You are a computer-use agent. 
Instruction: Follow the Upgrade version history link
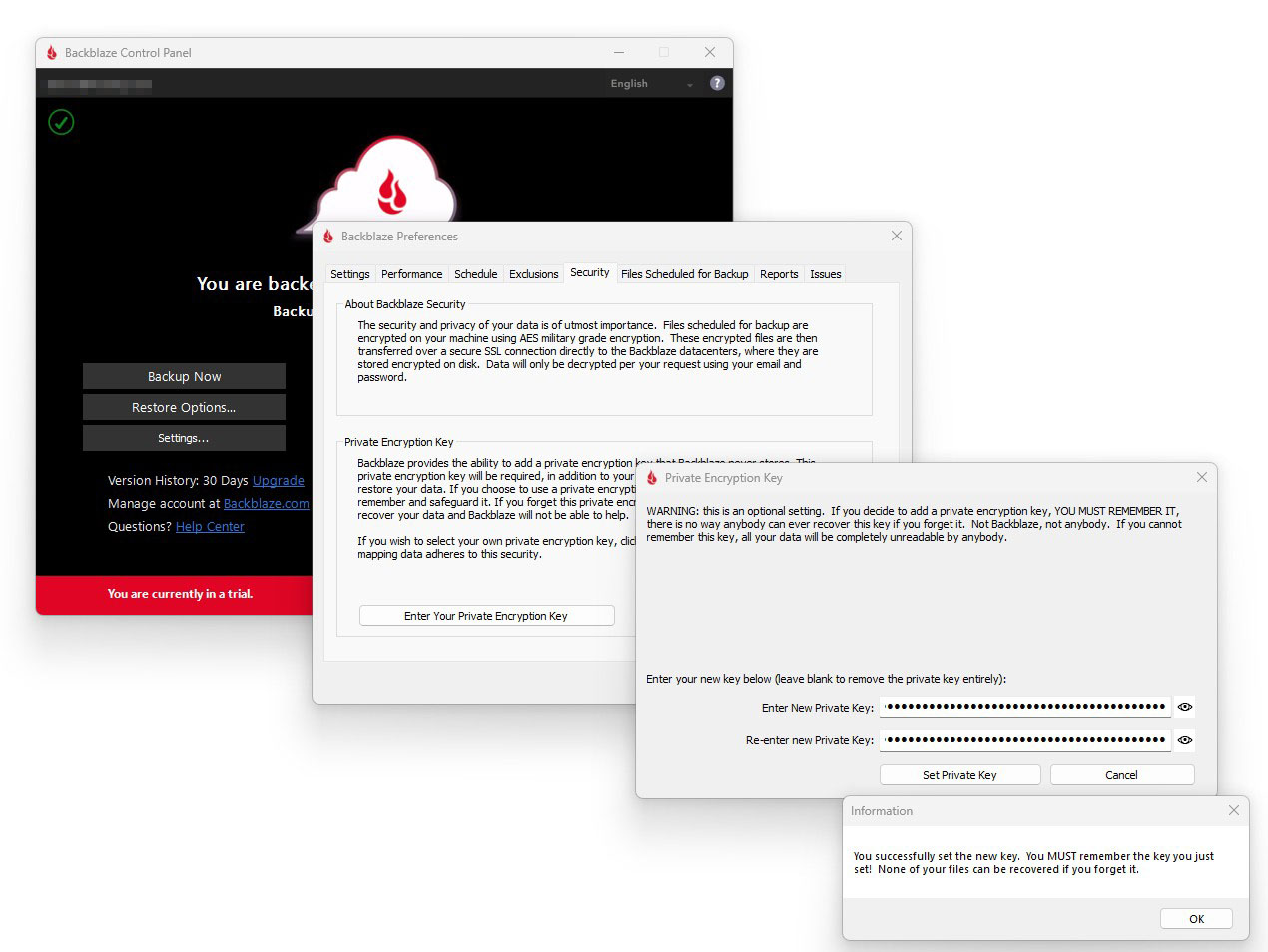(278, 481)
